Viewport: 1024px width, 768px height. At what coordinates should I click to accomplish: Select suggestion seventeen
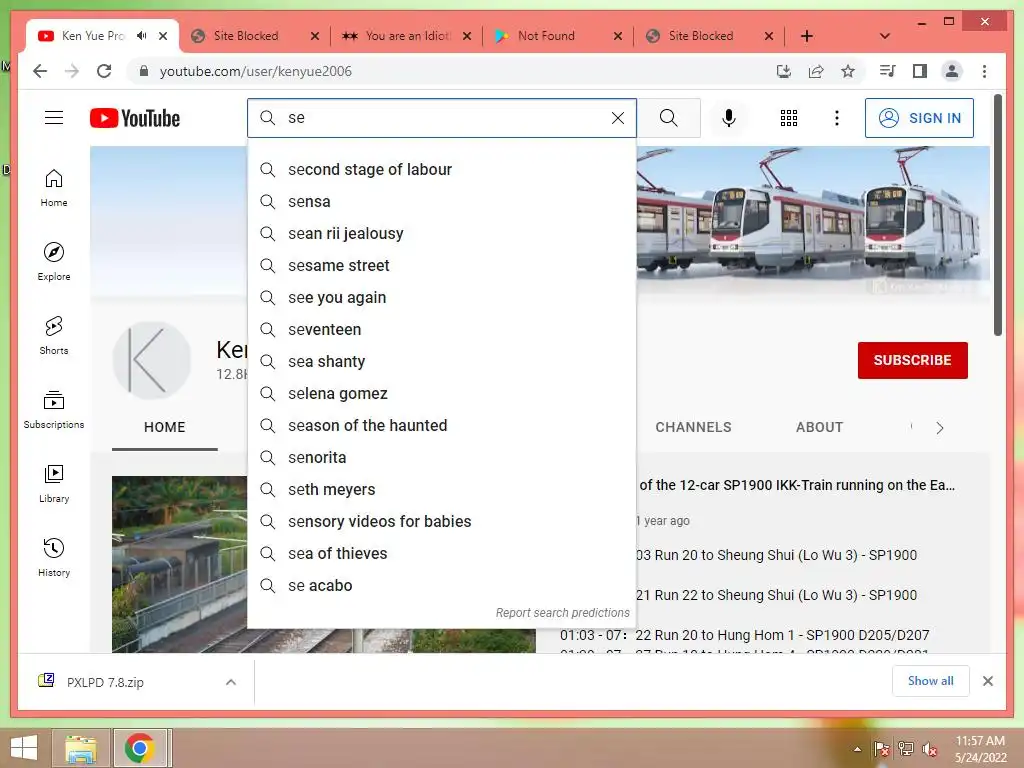tap(441, 330)
